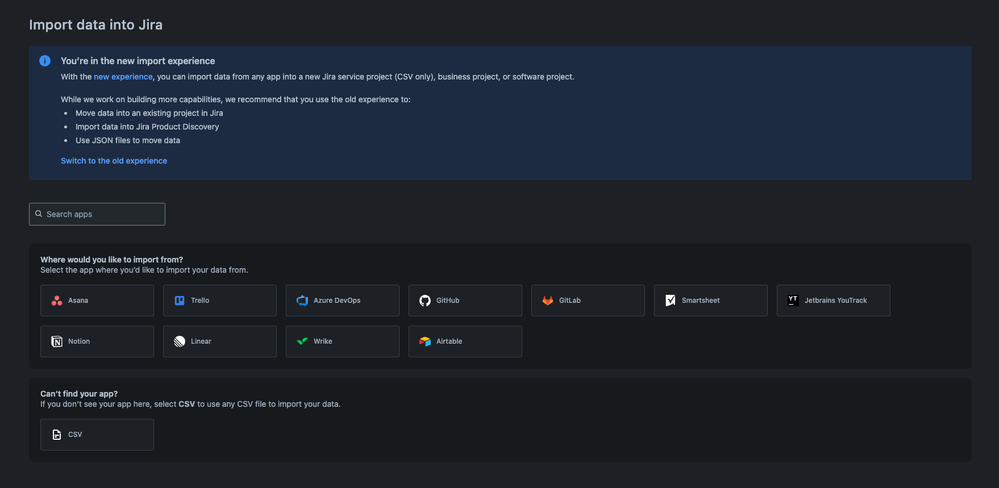This screenshot has height=488, width=999.
Task: Click the Smartsheet checkmark icon
Action: point(670,301)
